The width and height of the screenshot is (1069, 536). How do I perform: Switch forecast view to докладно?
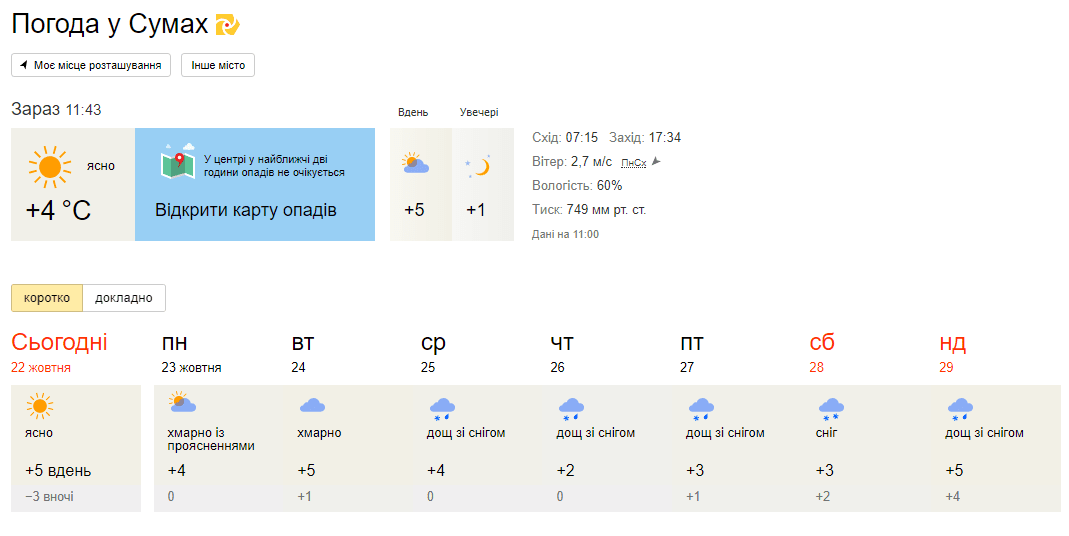pyautogui.click(x=123, y=298)
